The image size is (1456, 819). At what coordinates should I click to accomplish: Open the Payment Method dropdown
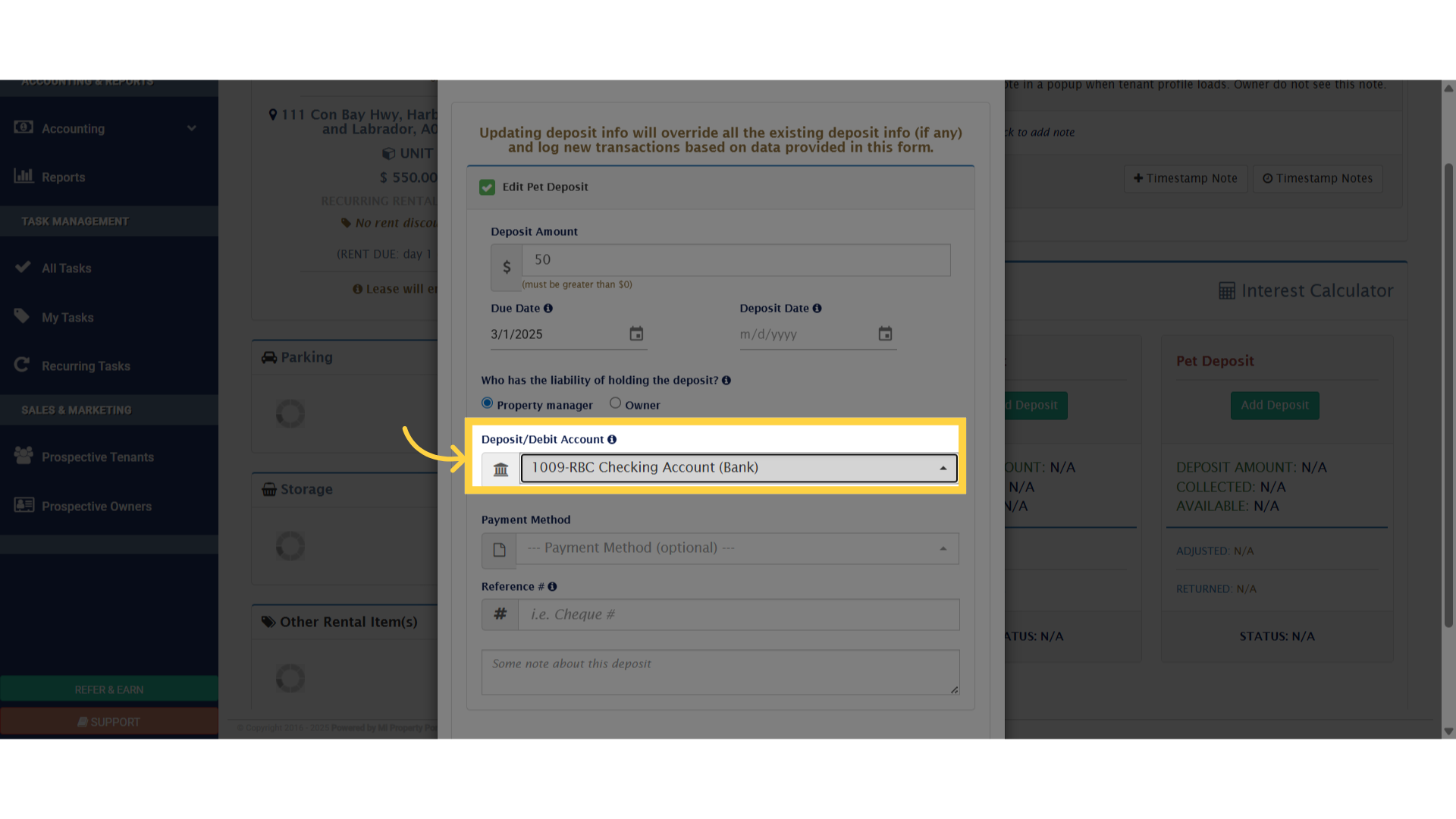pos(737,548)
